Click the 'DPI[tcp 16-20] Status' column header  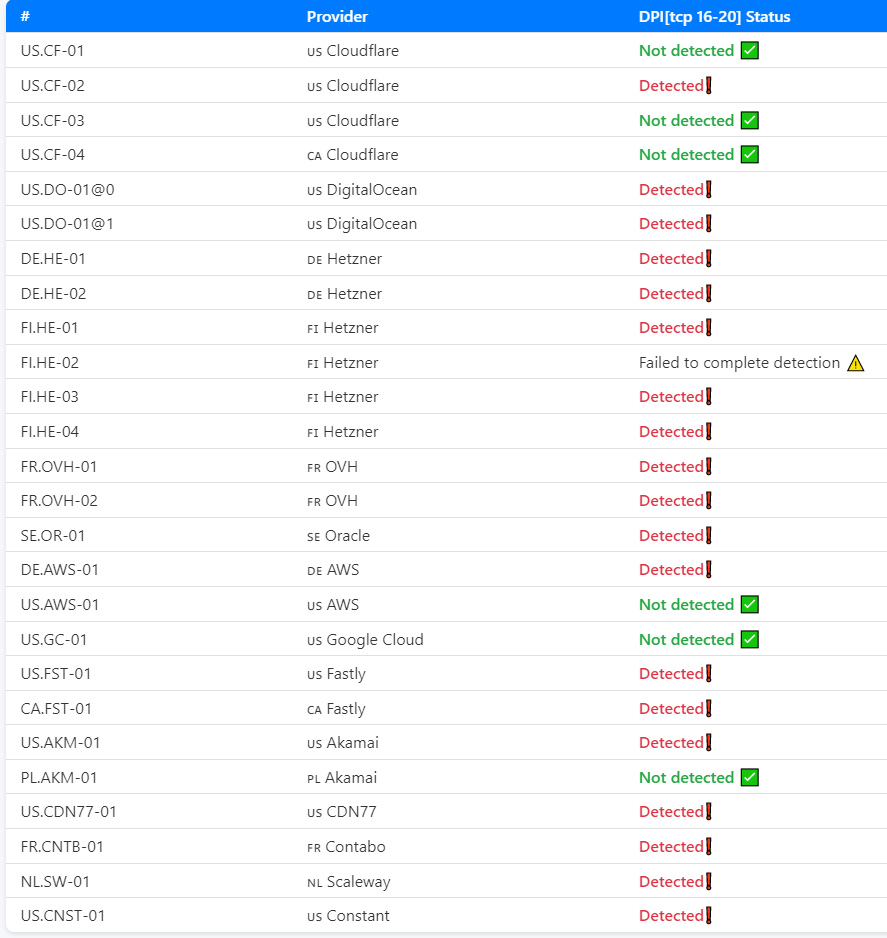[x=715, y=16]
